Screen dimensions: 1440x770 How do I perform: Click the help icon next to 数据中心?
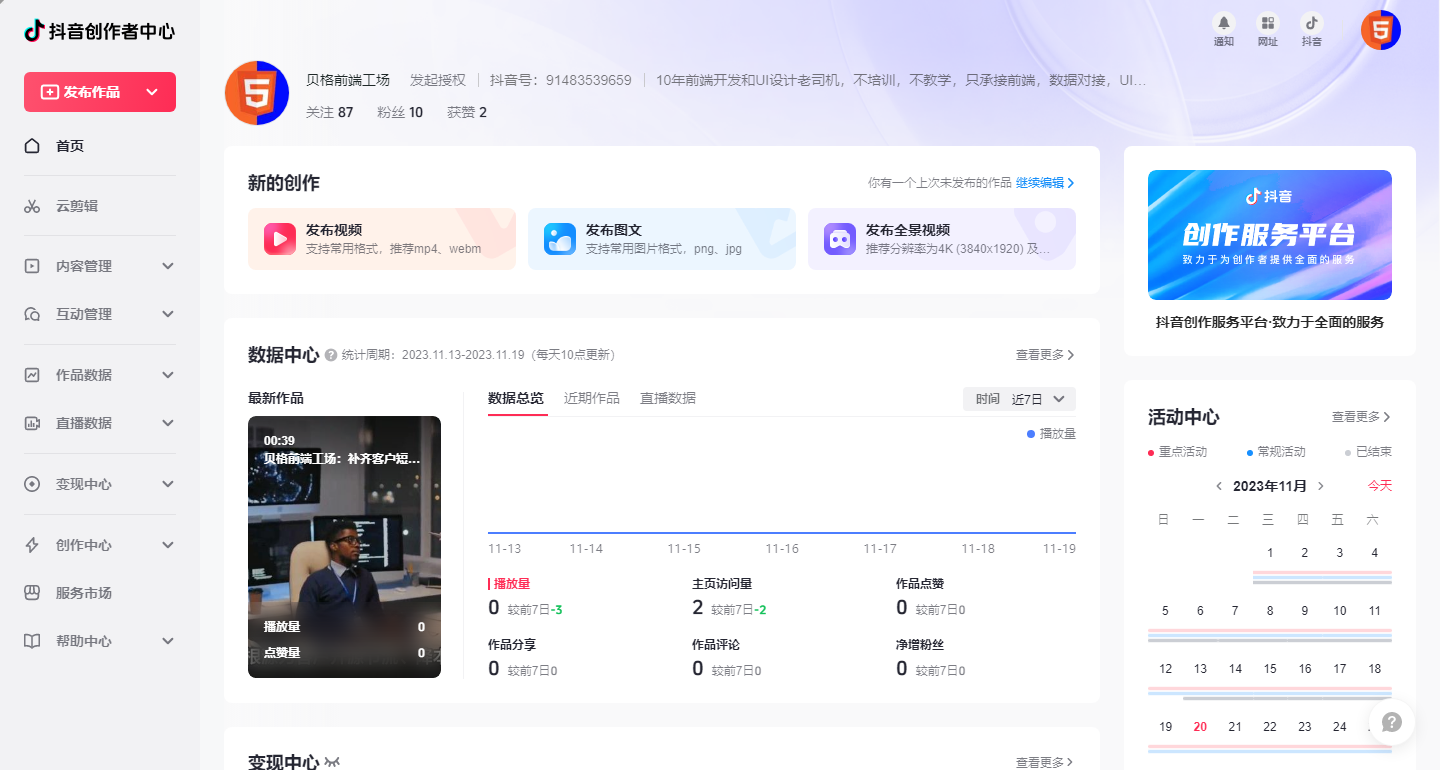pyautogui.click(x=331, y=355)
